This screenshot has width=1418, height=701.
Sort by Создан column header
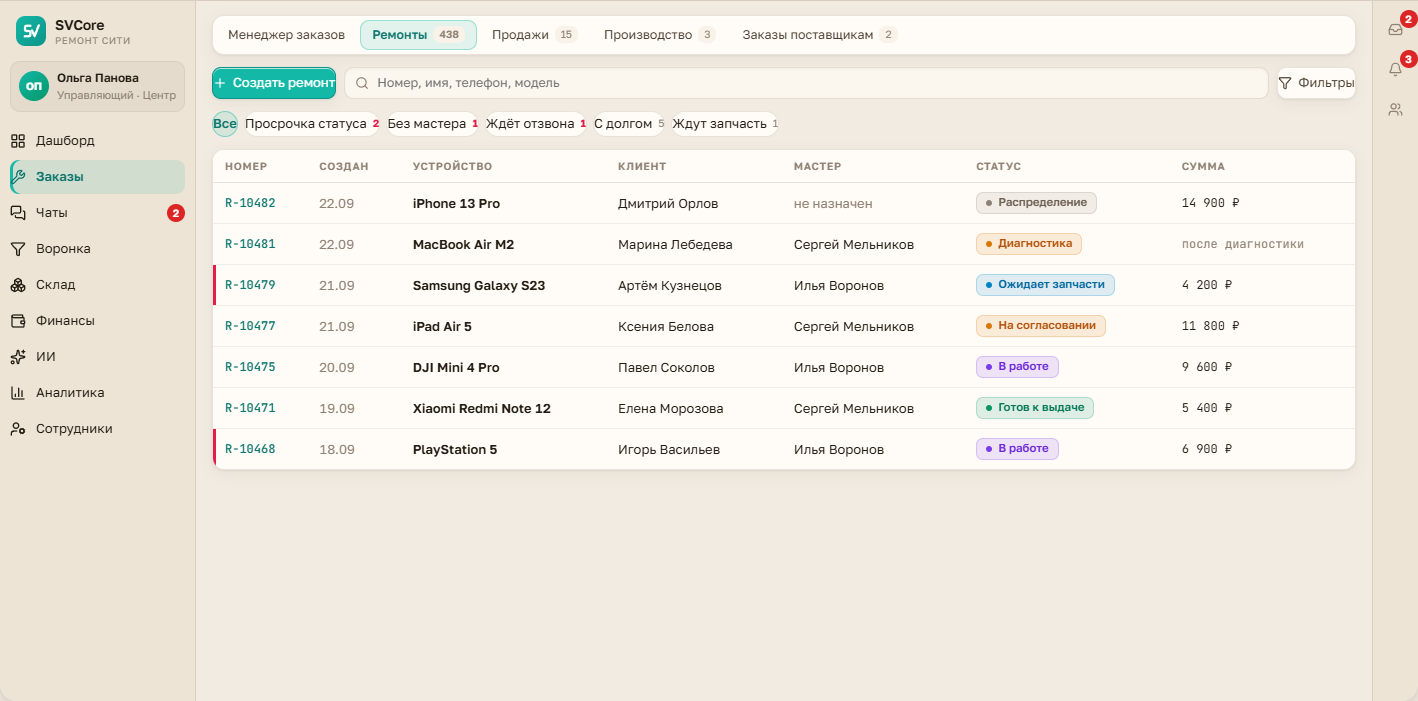coord(344,166)
